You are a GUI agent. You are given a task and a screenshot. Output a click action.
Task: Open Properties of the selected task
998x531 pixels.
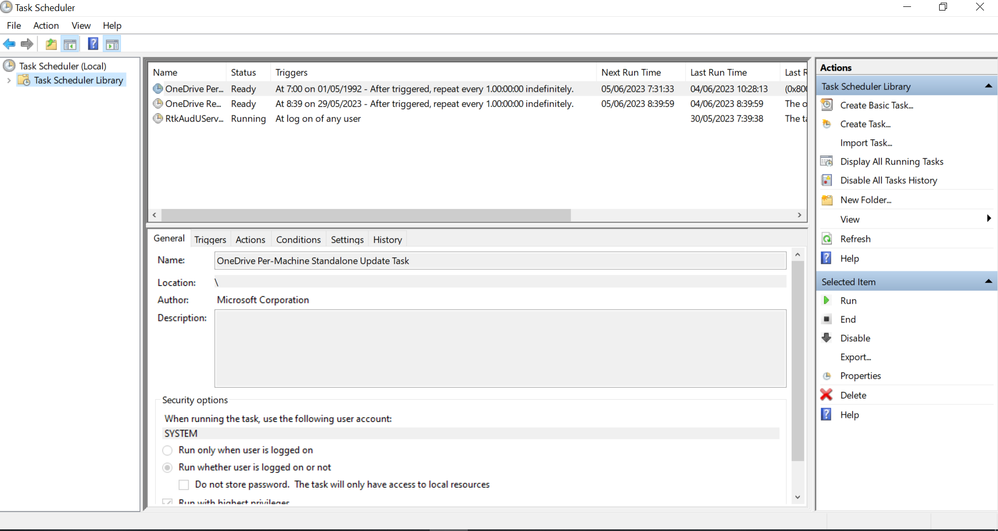point(861,376)
